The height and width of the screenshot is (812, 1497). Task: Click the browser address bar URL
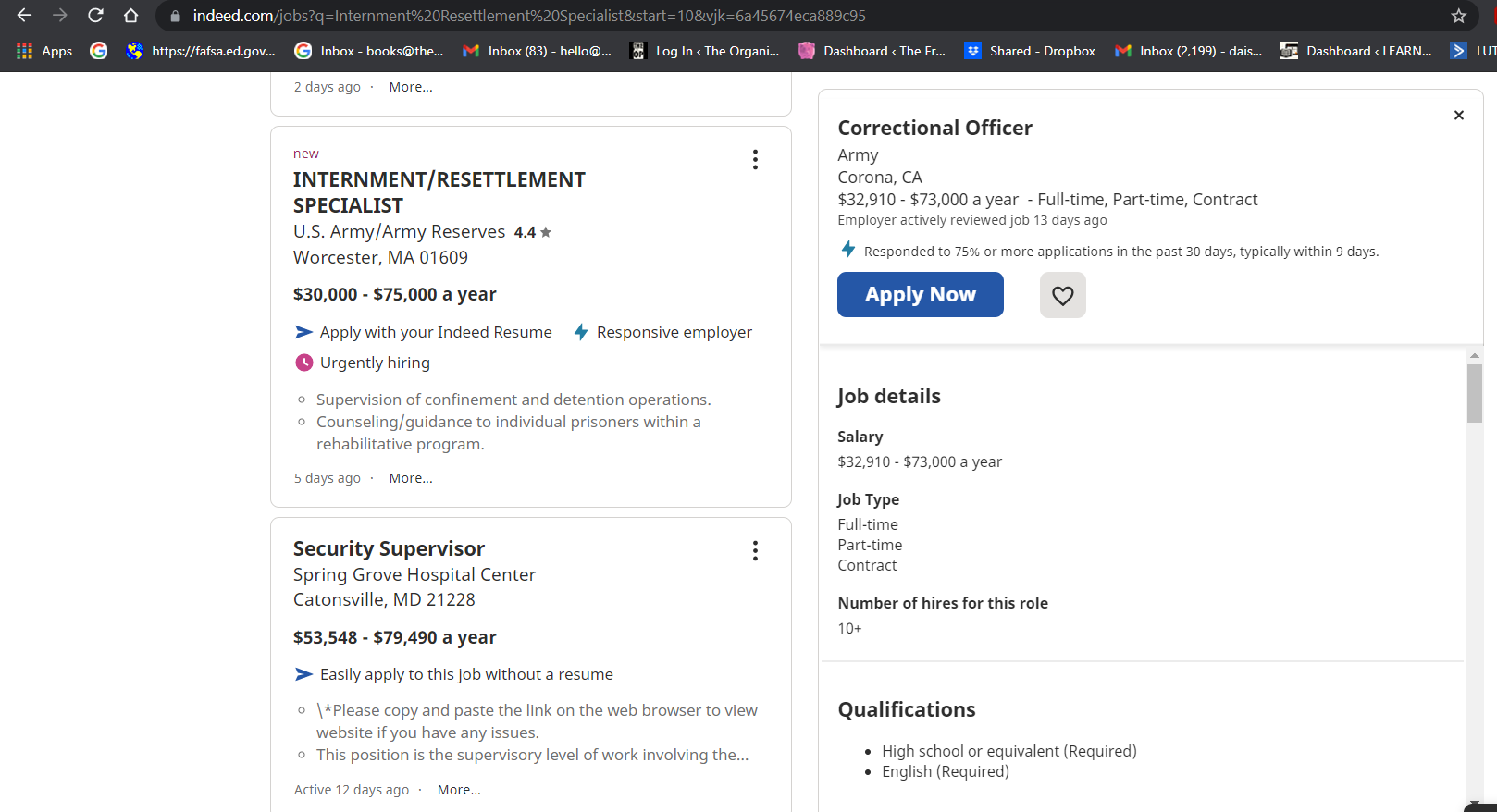coord(529,16)
